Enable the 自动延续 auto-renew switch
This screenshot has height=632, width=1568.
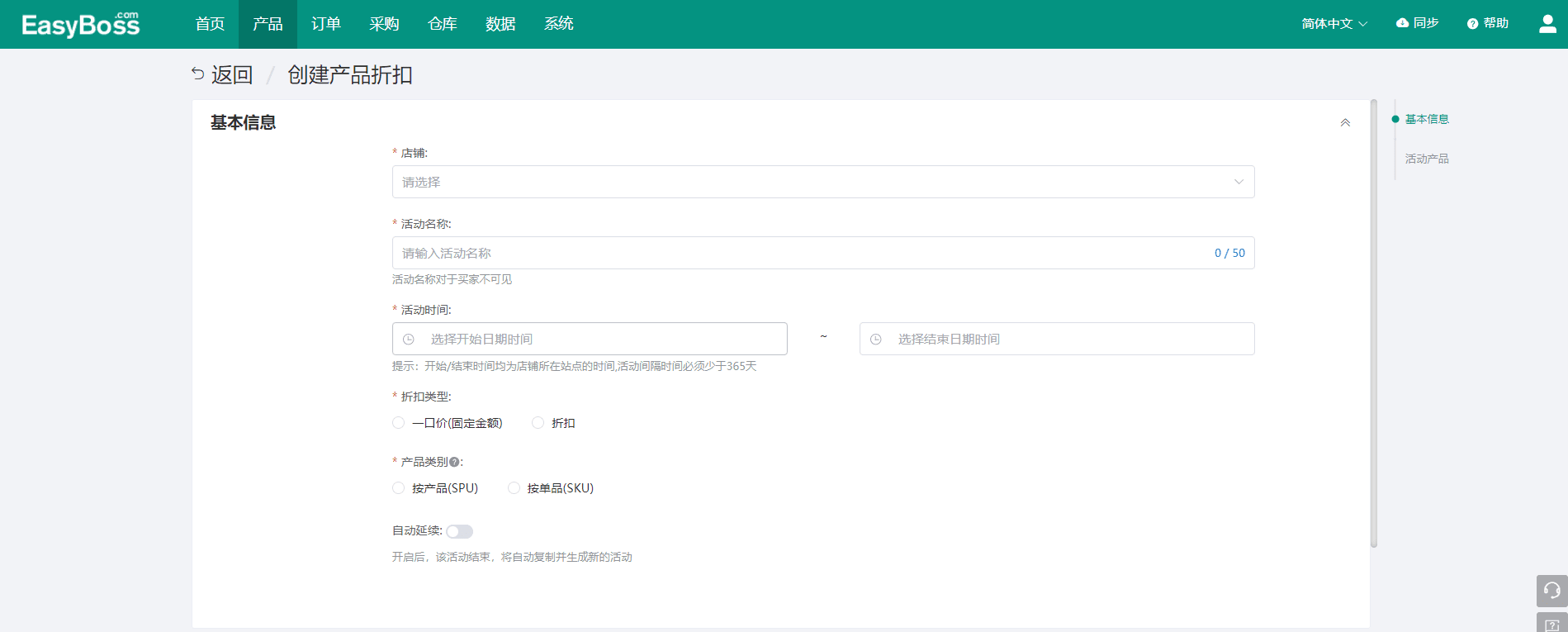point(460,531)
